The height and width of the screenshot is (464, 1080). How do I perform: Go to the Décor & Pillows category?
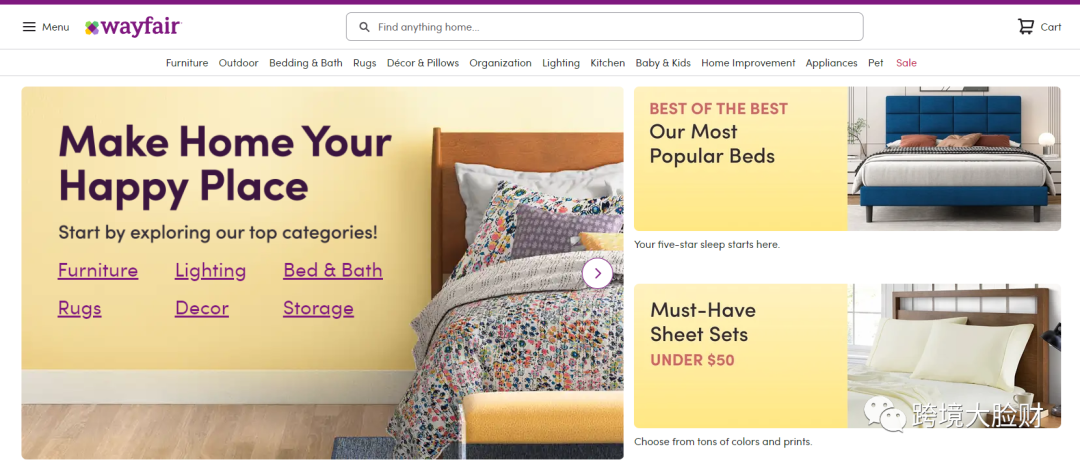pos(422,63)
